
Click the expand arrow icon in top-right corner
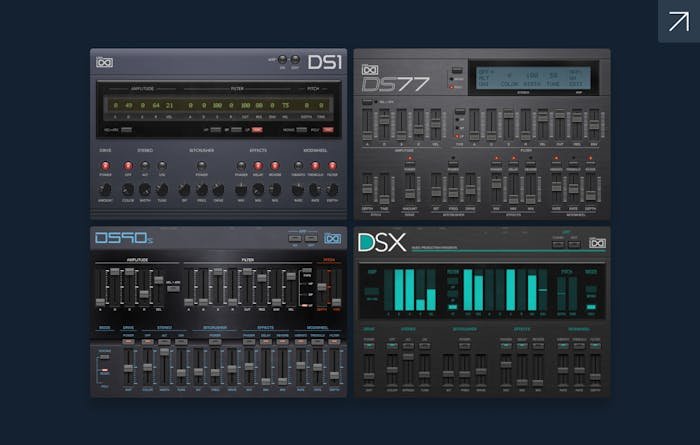click(x=678, y=21)
